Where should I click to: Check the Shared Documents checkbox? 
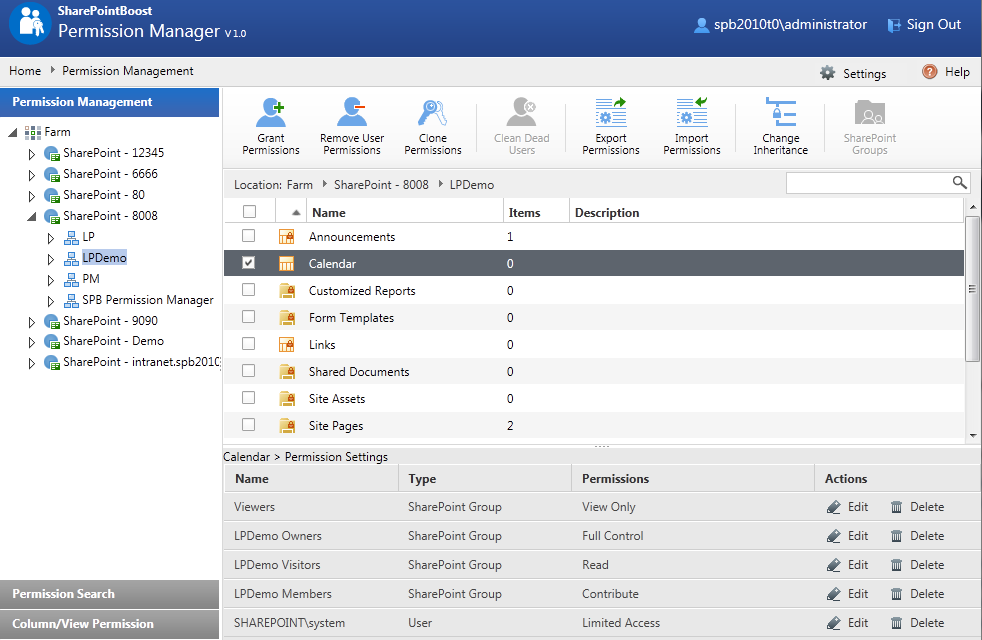click(x=249, y=370)
